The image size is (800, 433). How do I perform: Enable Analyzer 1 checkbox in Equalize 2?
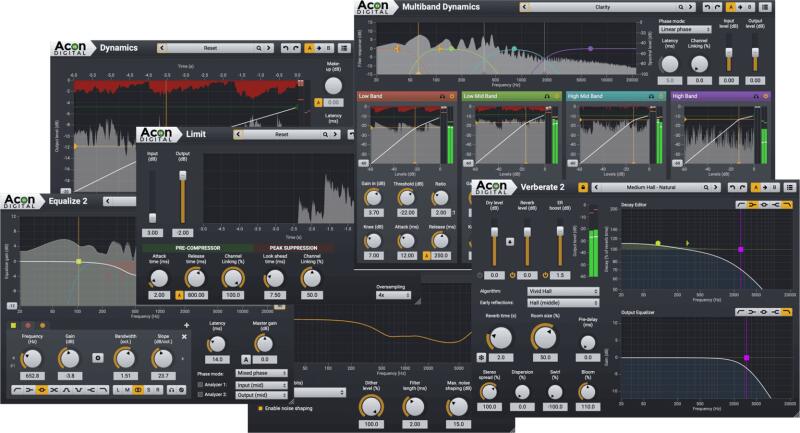[200, 385]
